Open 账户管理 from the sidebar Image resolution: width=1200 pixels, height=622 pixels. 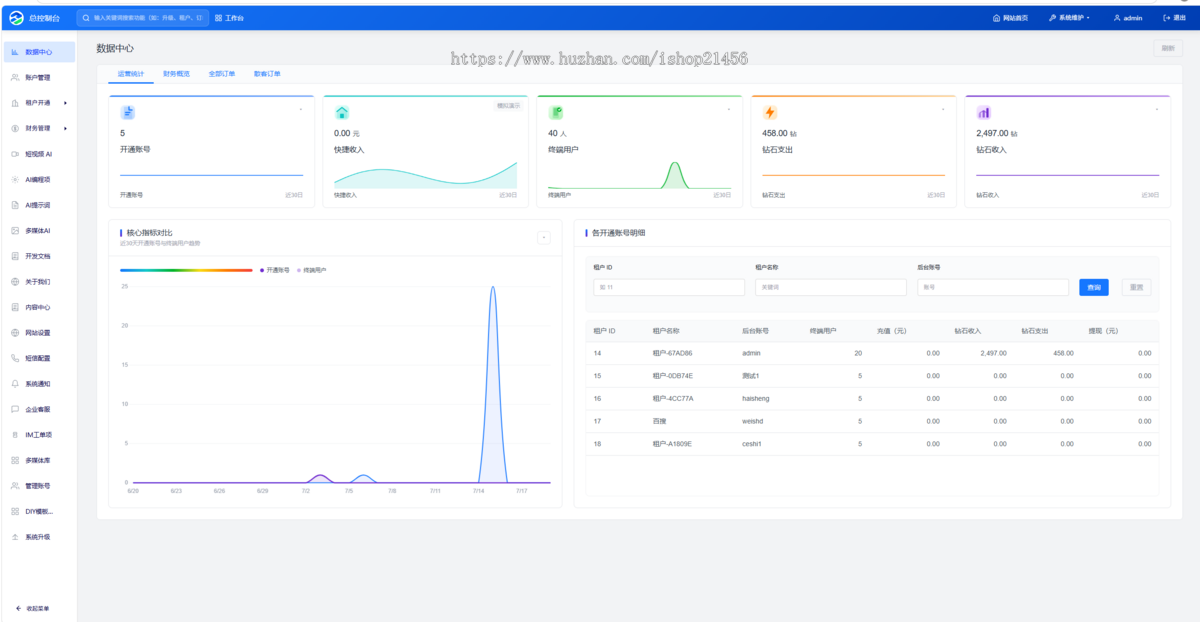38,77
